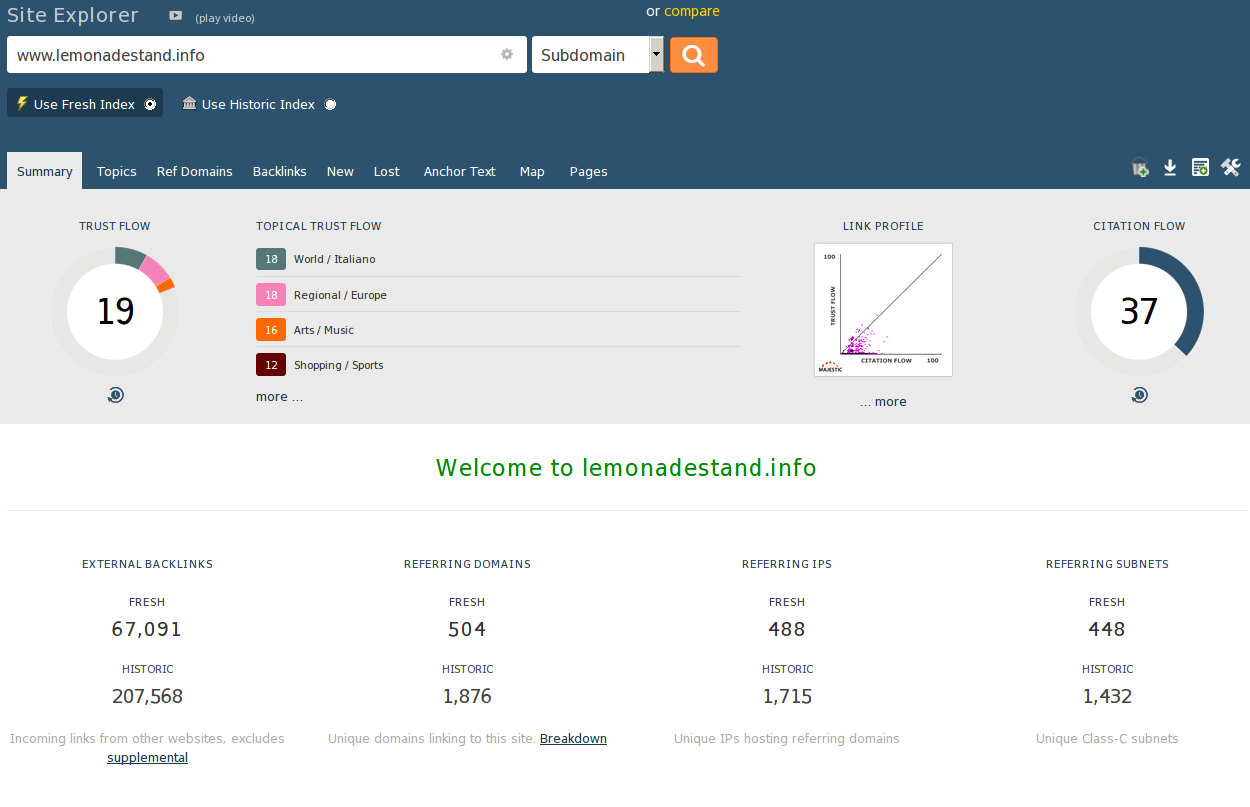Click the download data icon
This screenshot has height=807, width=1250.
point(1170,168)
